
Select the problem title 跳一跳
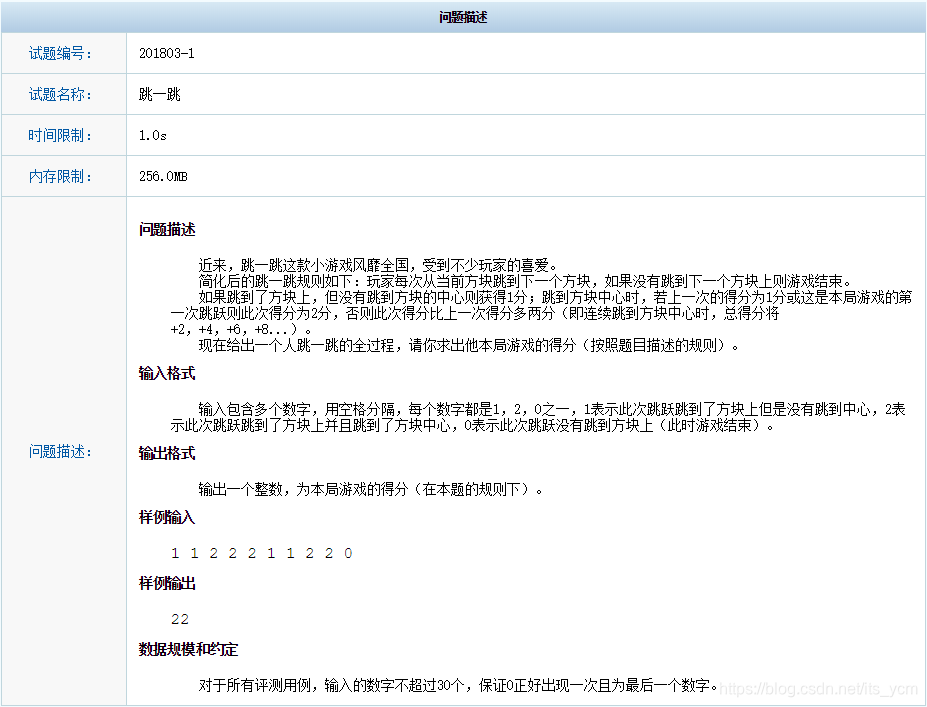(x=160, y=94)
